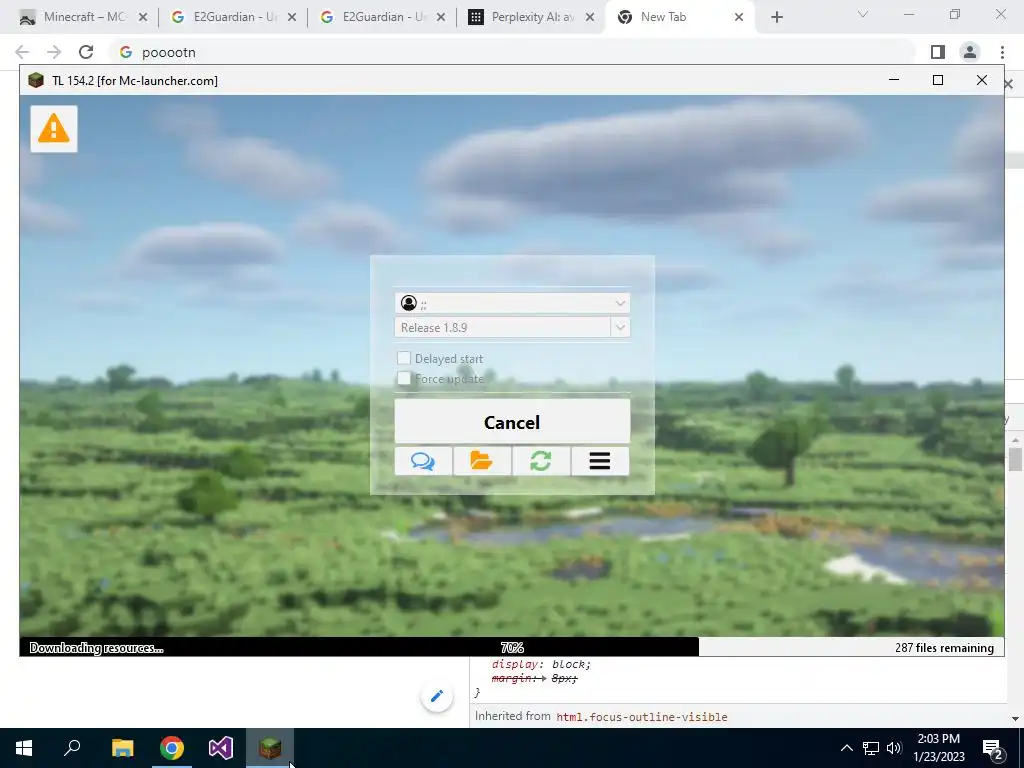Image resolution: width=1024 pixels, height=768 pixels.
Task: Close the New Tab tab
Action: pyautogui.click(x=739, y=17)
